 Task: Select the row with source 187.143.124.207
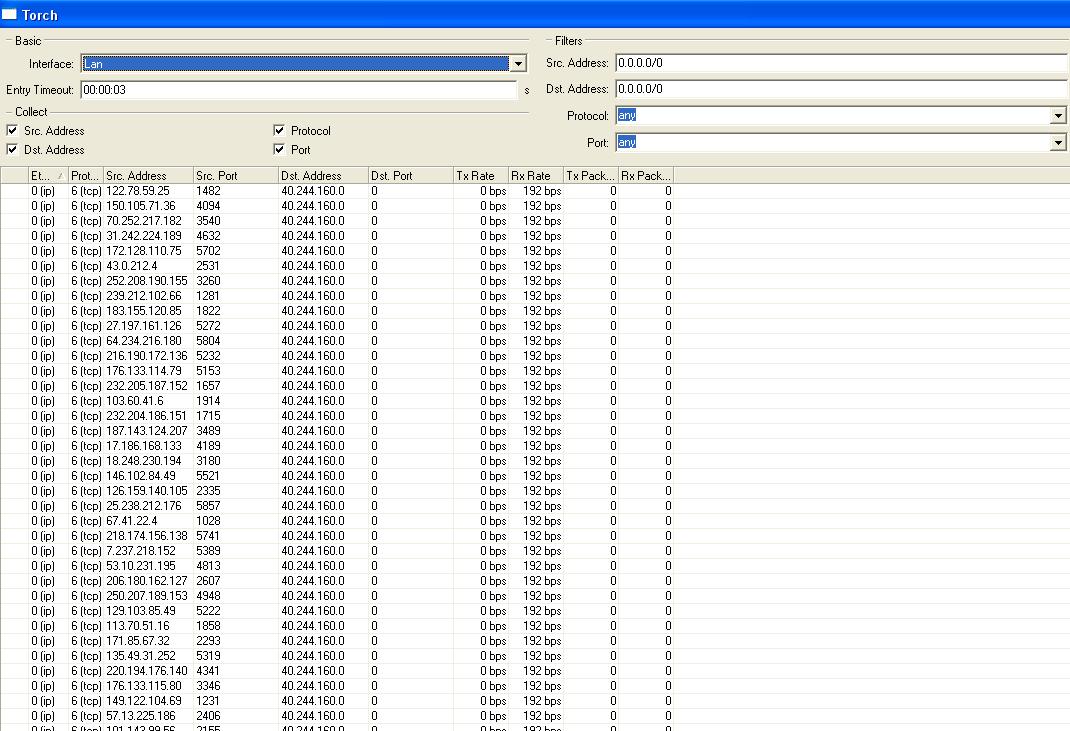[x=337, y=431]
